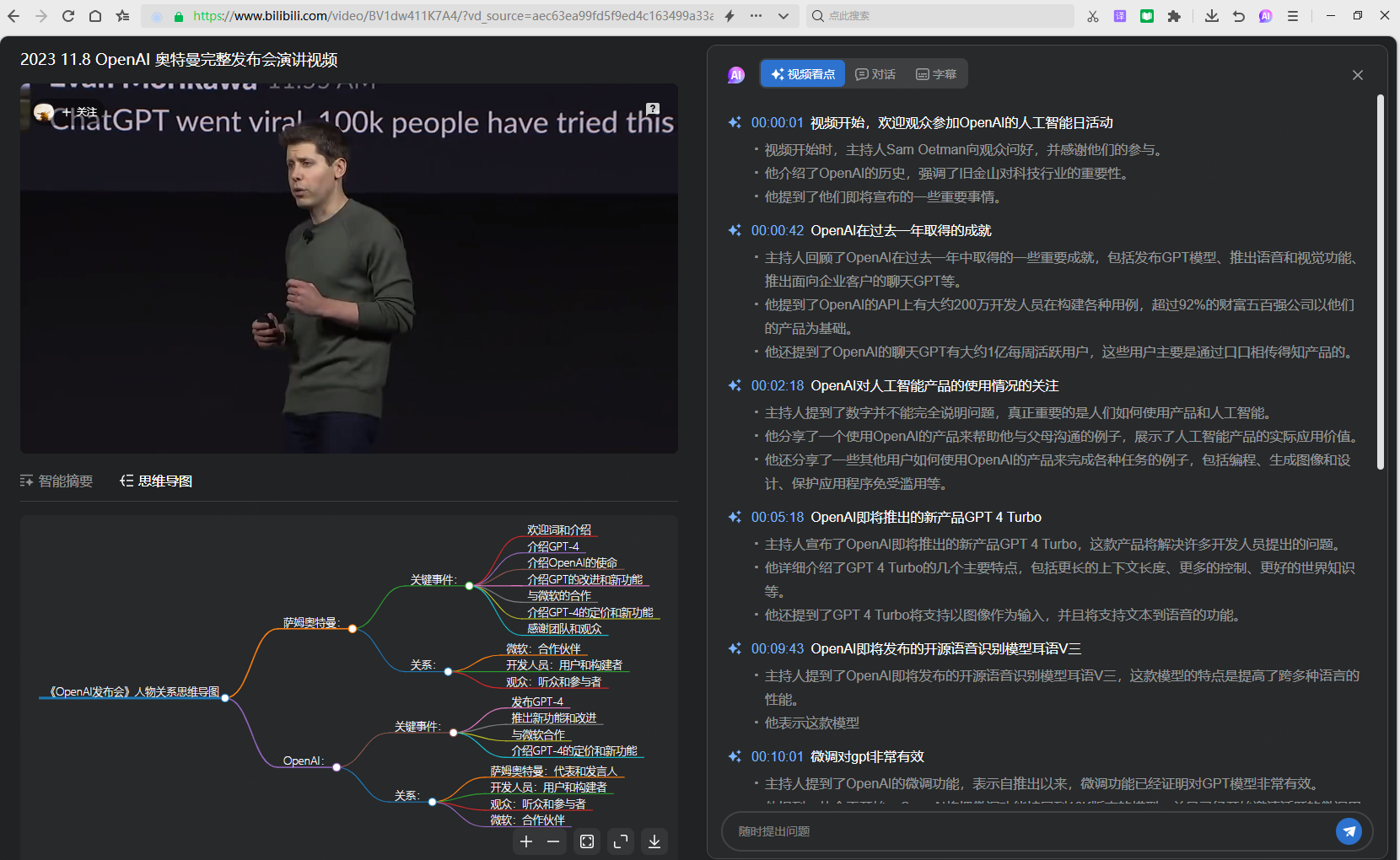Jump to timestamp 00:02:18
Screen dimensions: 1400x860
pyautogui.click(x=778, y=386)
